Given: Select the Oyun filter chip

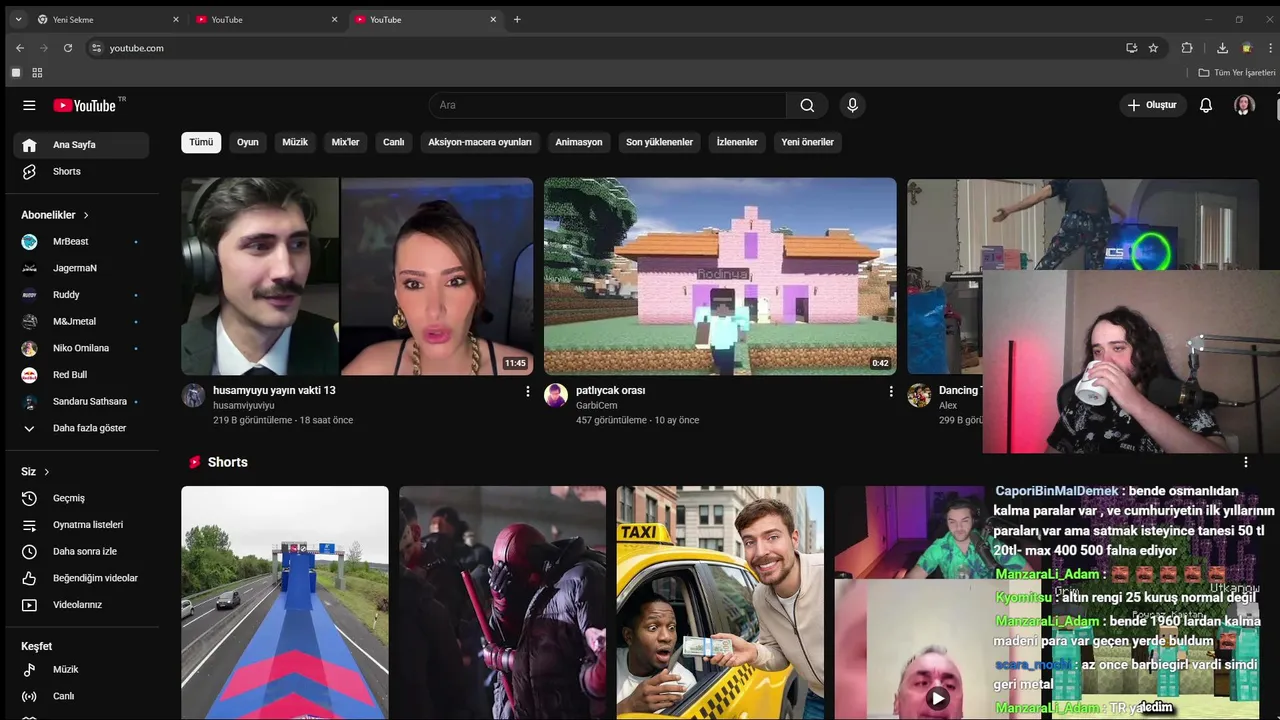Looking at the screenshot, I should tap(248, 142).
